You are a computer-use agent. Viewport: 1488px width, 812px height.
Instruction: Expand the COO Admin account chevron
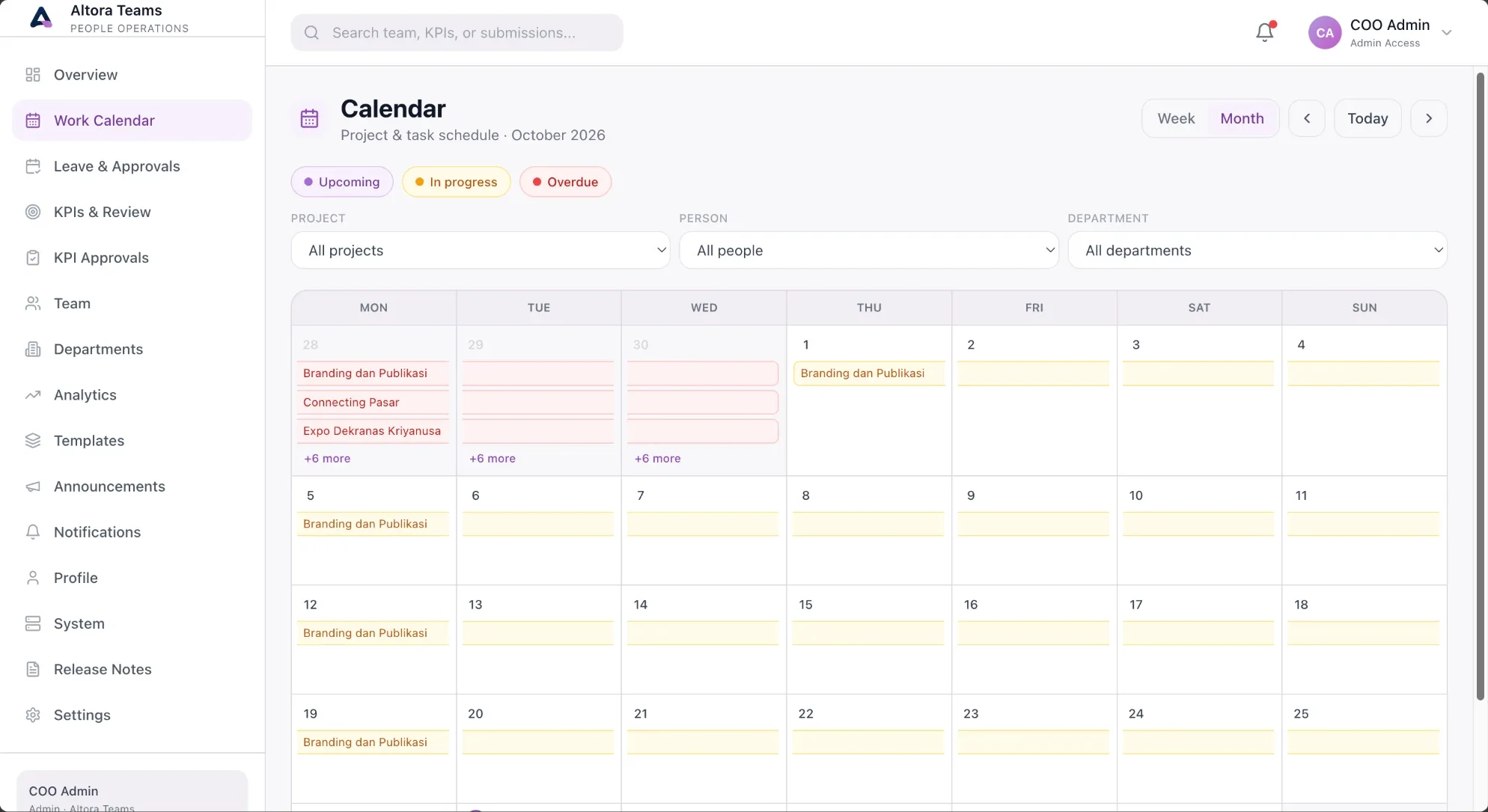tap(1447, 33)
